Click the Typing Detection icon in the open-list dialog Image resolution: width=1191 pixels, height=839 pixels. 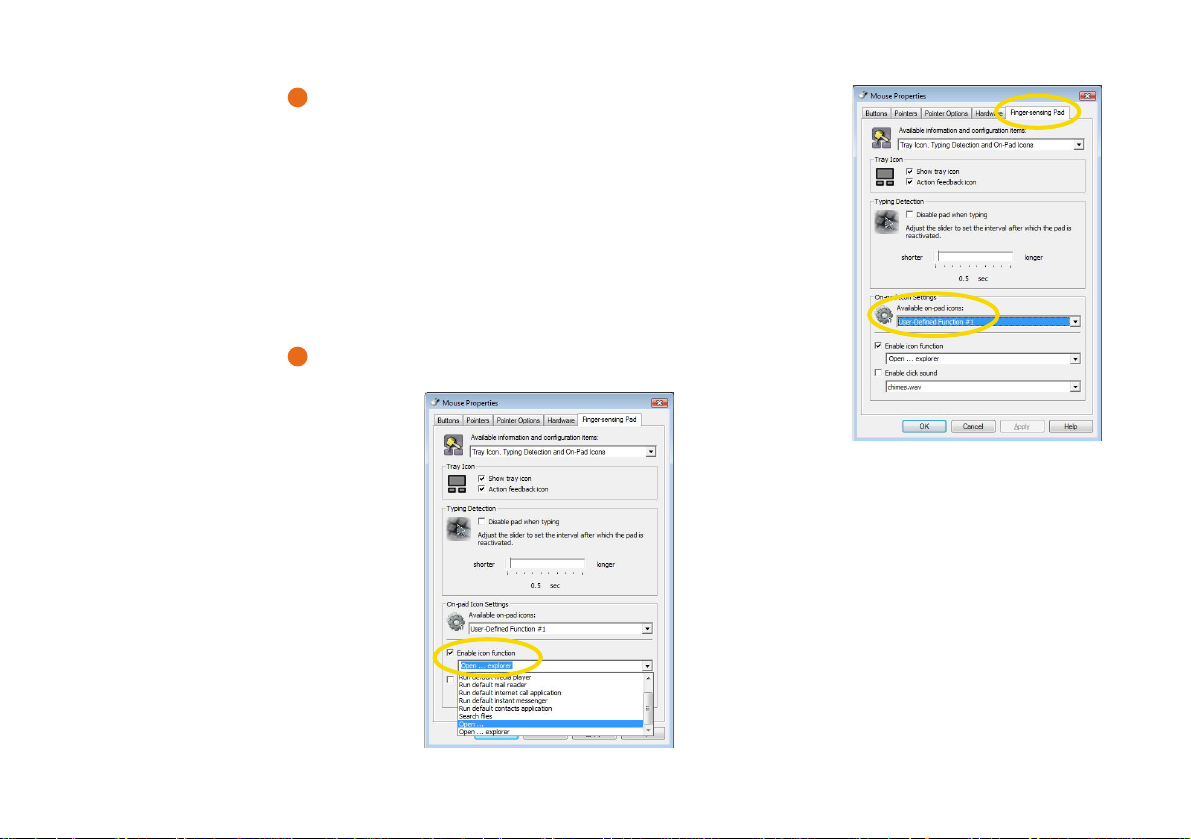459,528
